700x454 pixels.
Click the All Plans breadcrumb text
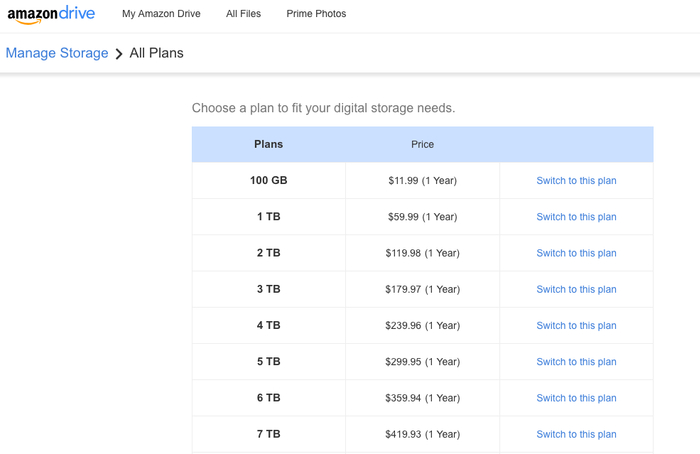[x=157, y=53]
